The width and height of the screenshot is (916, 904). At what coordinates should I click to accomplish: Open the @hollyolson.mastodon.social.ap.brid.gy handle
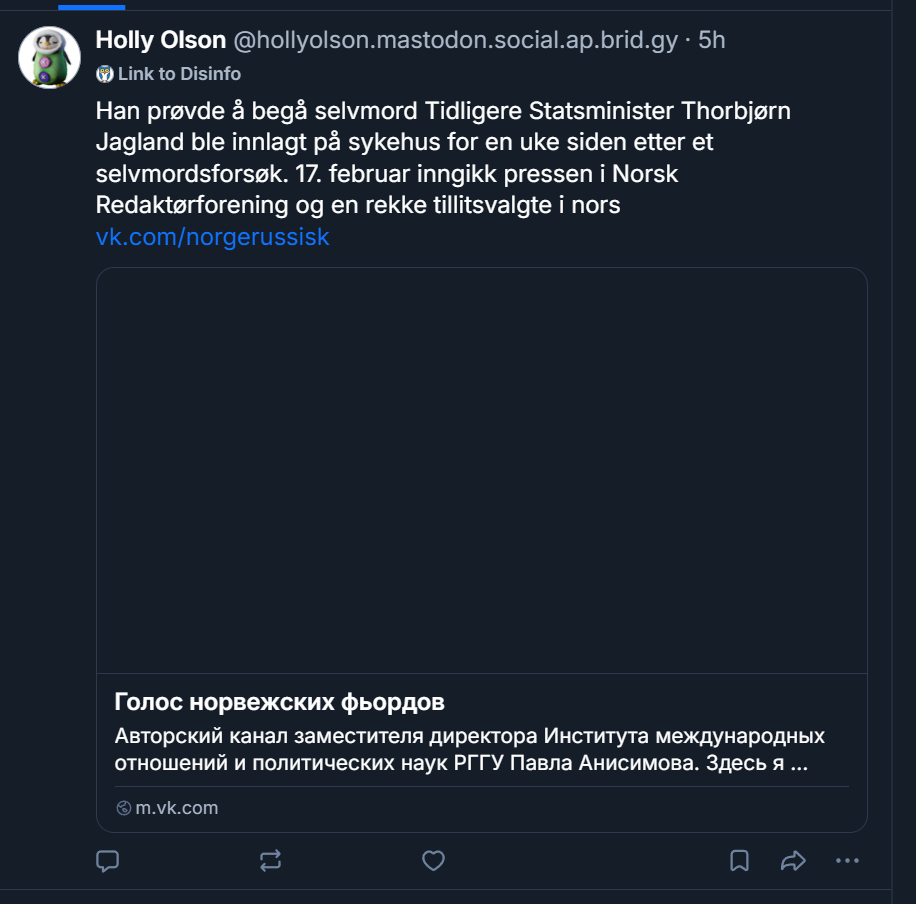click(455, 40)
